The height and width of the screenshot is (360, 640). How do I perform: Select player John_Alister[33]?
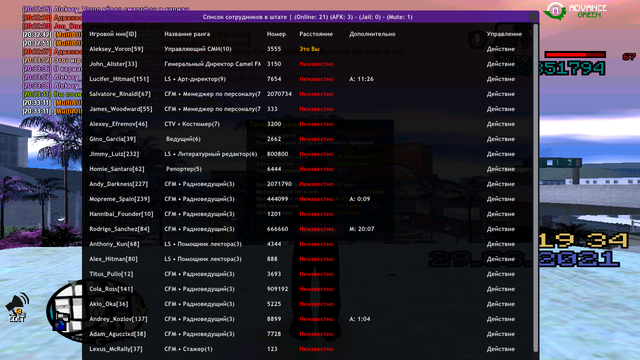(x=113, y=64)
